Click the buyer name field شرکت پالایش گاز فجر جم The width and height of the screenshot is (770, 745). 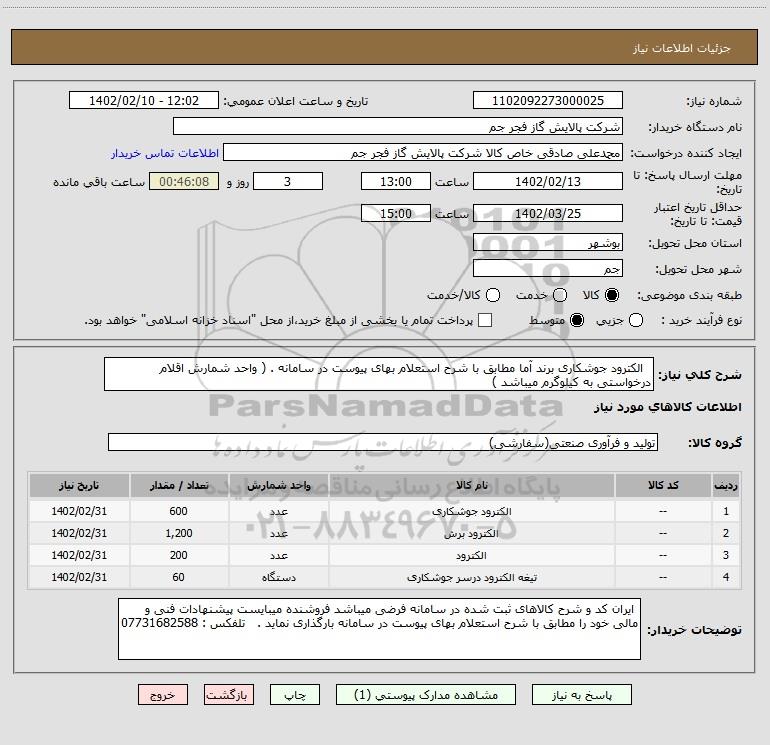(x=398, y=126)
